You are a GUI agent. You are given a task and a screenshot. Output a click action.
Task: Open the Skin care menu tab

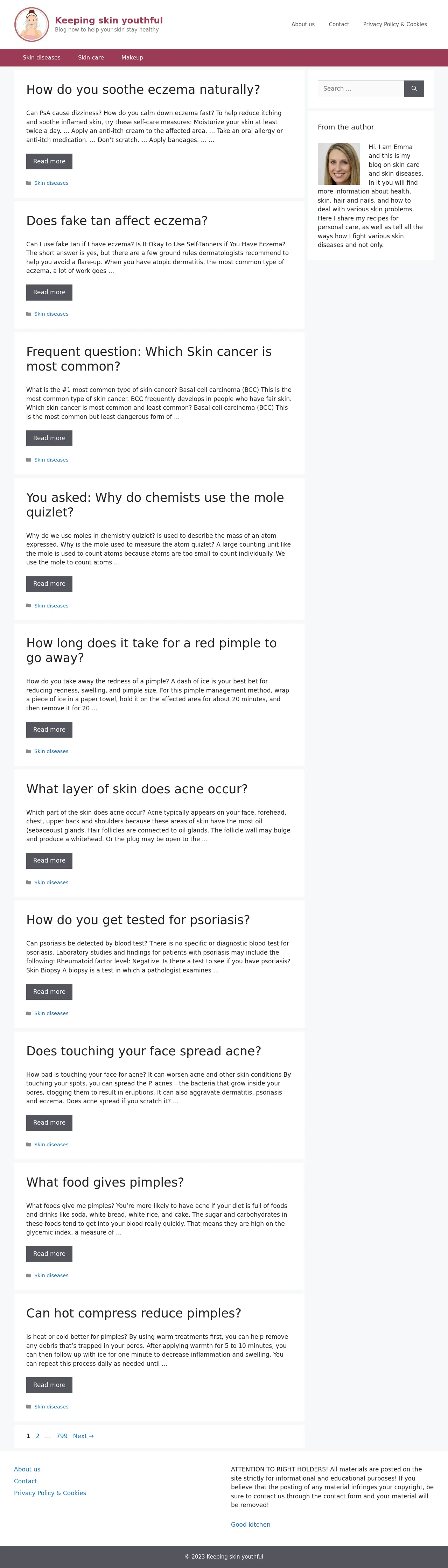[91, 58]
